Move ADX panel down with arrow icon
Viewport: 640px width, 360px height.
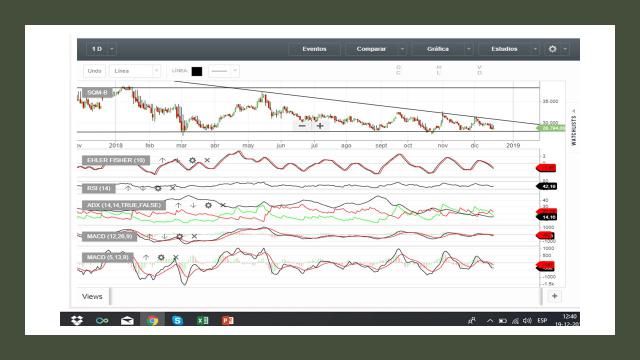[x=193, y=205]
